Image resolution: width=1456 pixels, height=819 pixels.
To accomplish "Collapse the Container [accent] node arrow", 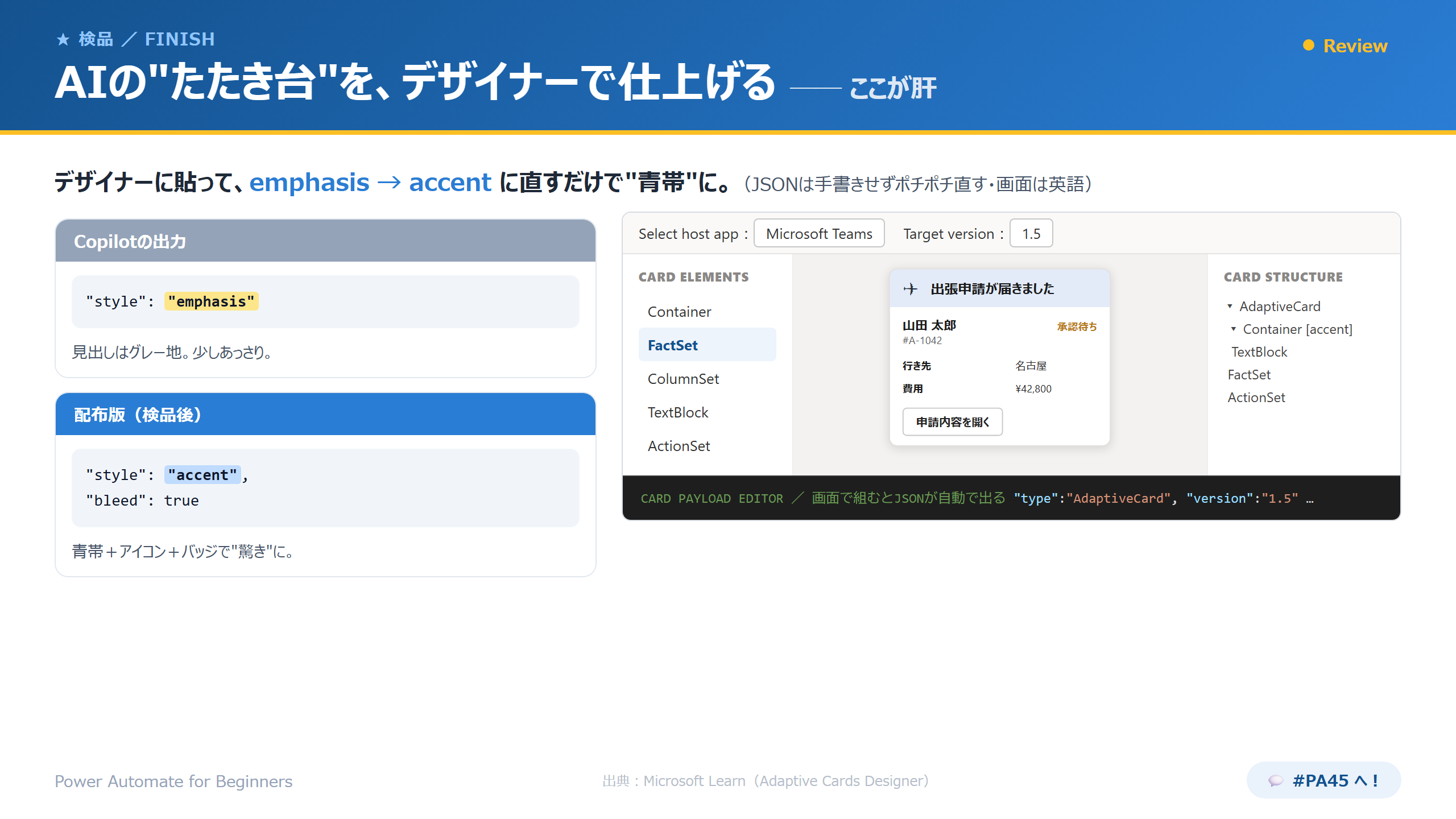I will coord(1233,329).
